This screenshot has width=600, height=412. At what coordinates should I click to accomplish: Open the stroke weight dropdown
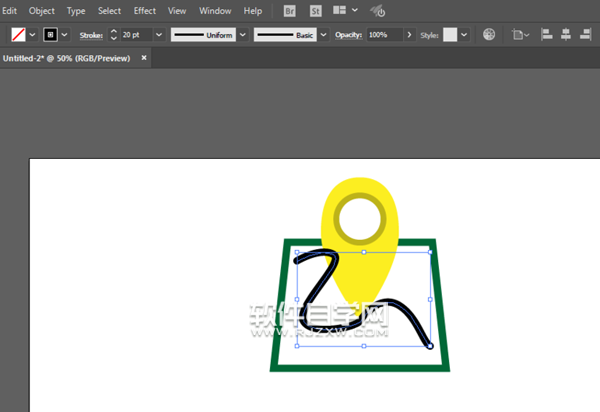click(x=159, y=34)
